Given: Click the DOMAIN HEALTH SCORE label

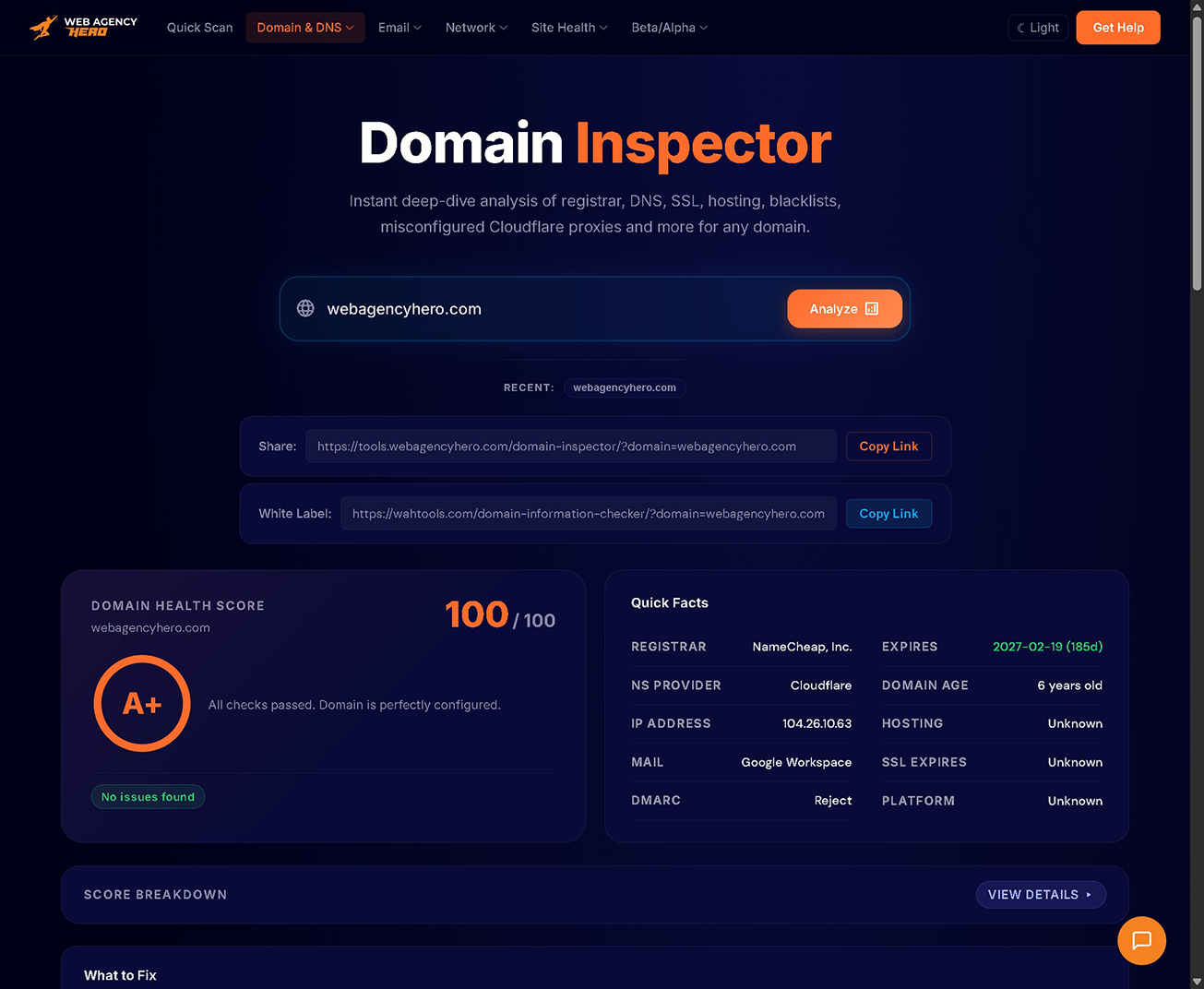Looking at the screenshot, I should click(178, 606).
